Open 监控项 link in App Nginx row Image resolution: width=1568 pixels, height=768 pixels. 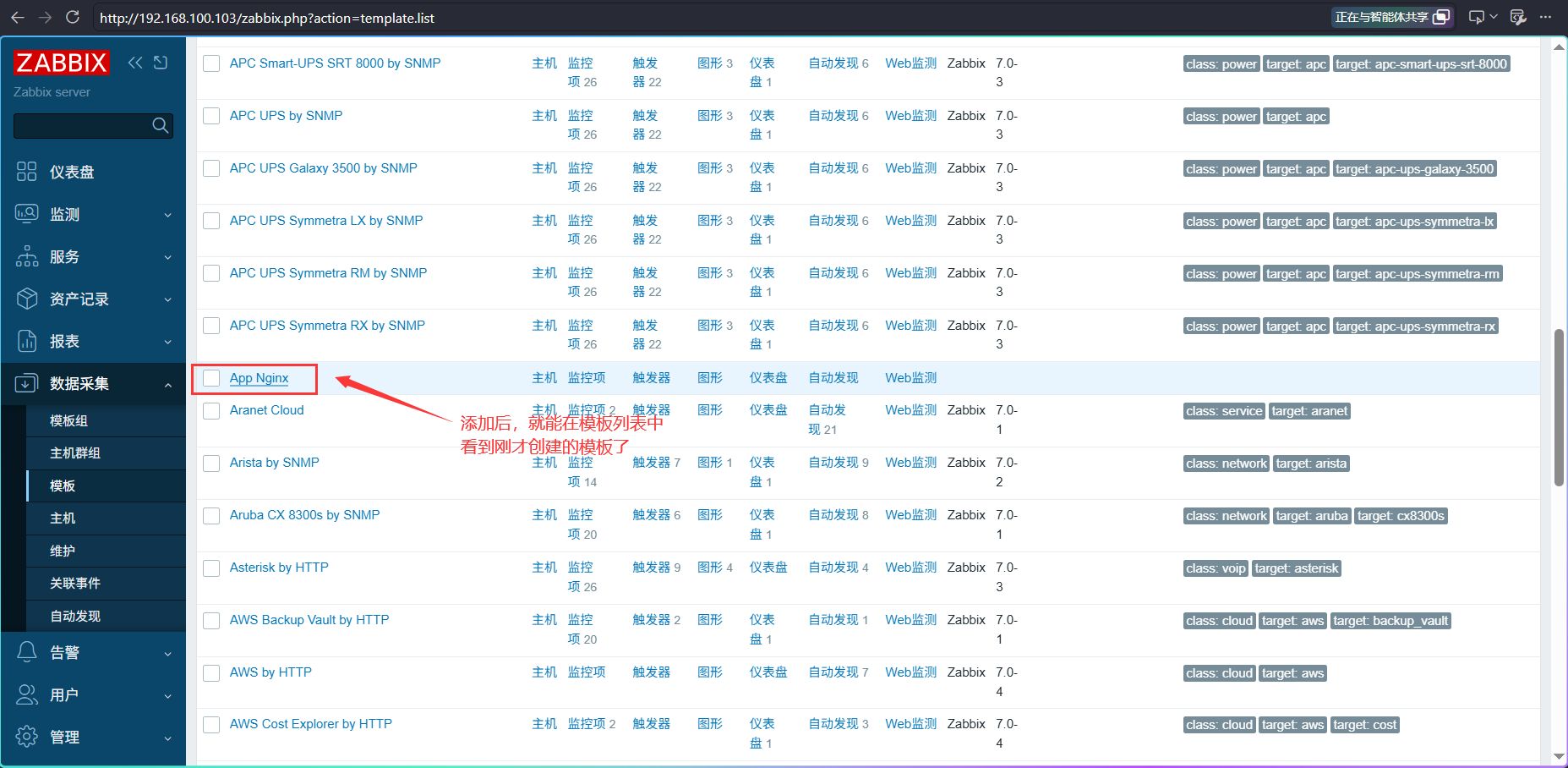[587, 378]
